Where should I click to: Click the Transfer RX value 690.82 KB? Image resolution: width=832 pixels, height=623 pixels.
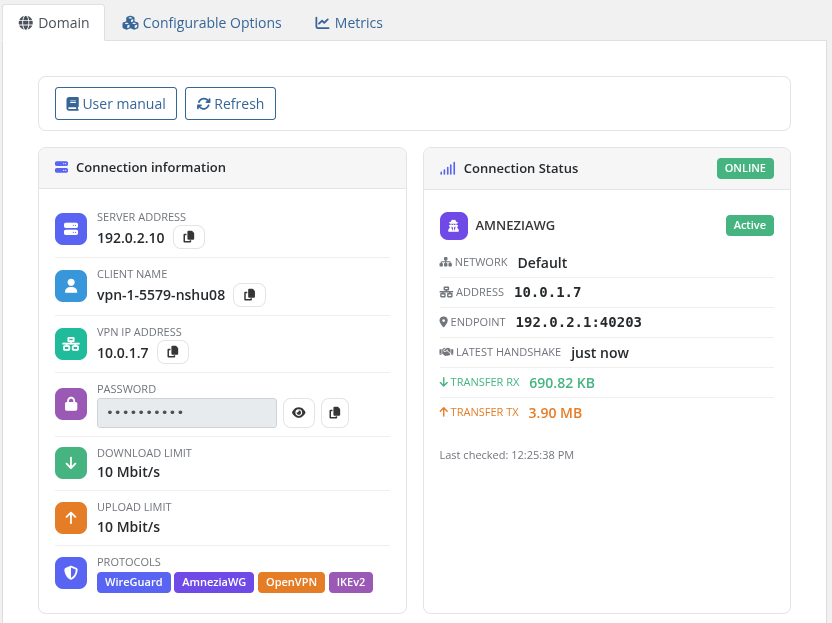[562, 383]
